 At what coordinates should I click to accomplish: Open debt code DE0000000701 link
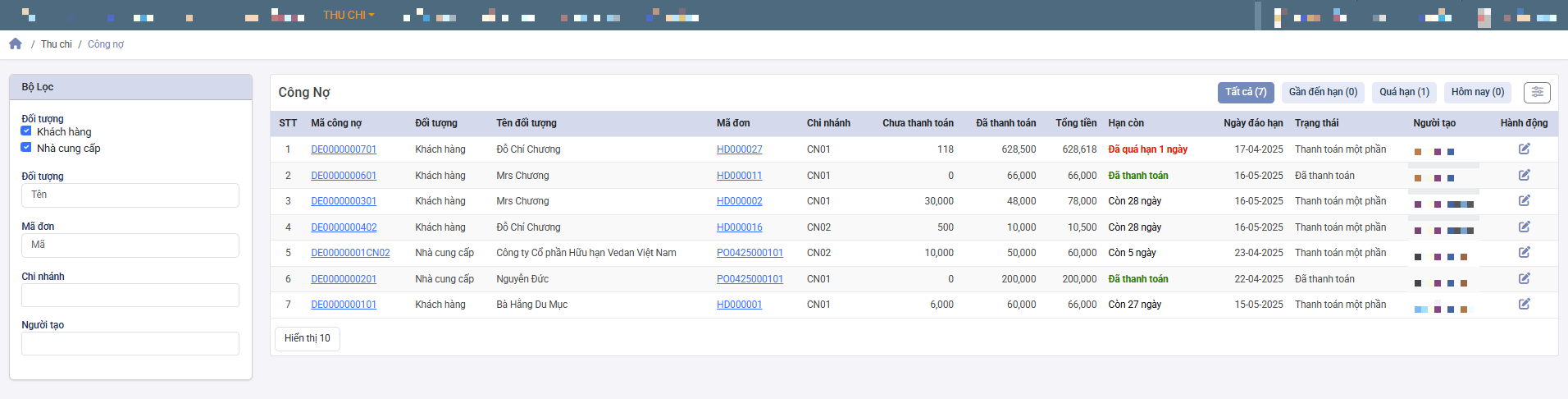click(x=344, y=149)
